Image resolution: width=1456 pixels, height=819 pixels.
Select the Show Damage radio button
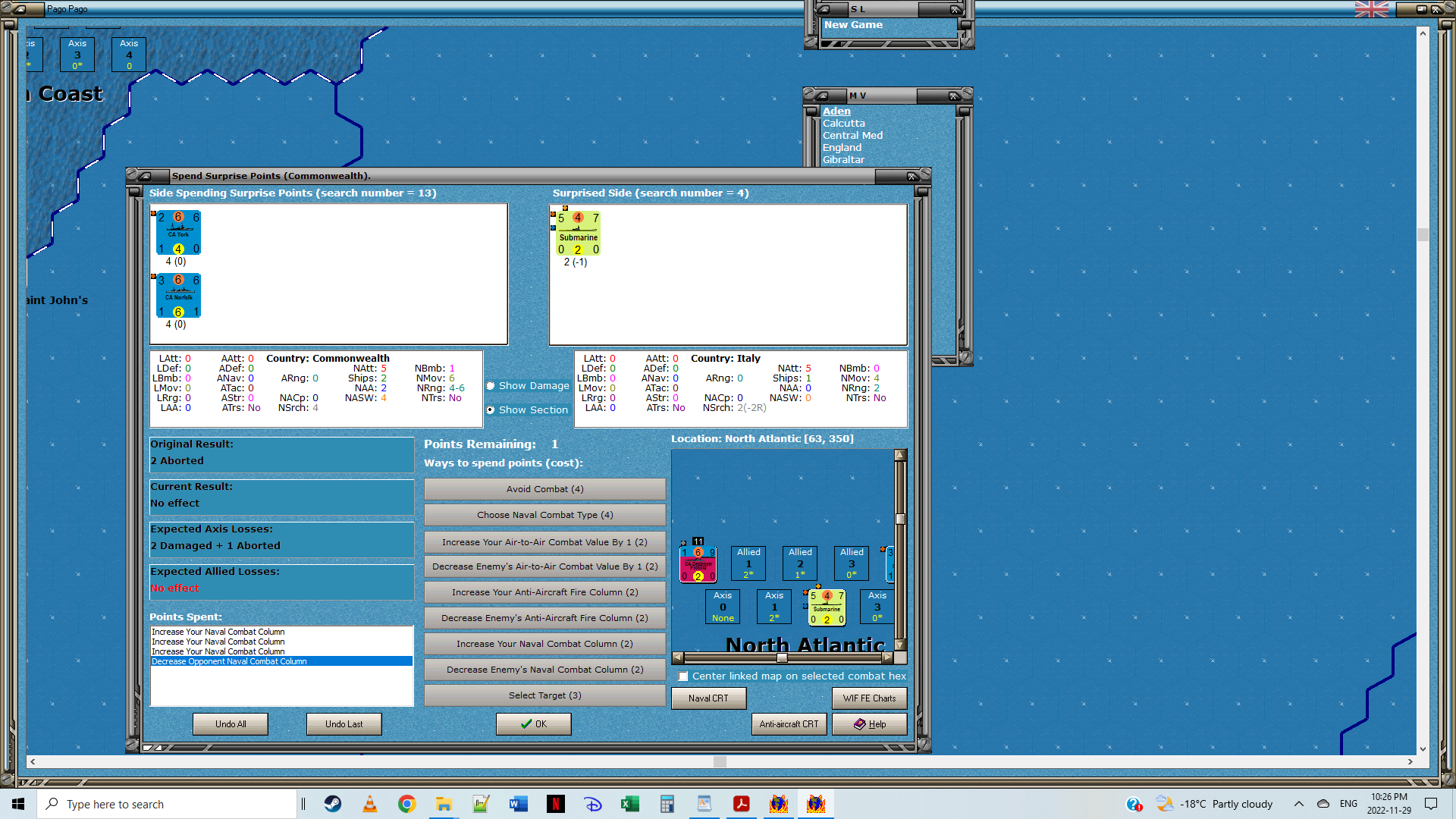[x=491, y=386]
